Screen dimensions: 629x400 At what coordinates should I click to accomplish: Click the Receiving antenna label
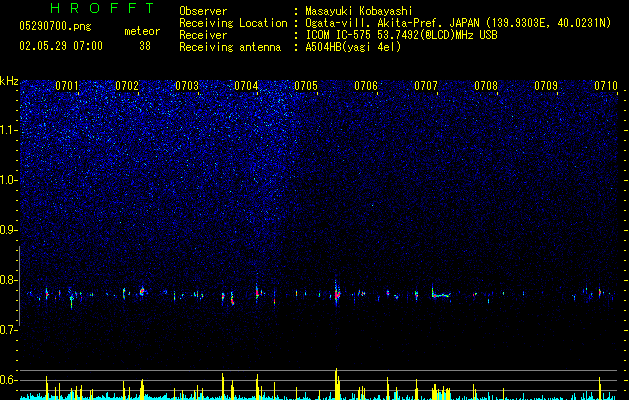(x=230, y=47)
